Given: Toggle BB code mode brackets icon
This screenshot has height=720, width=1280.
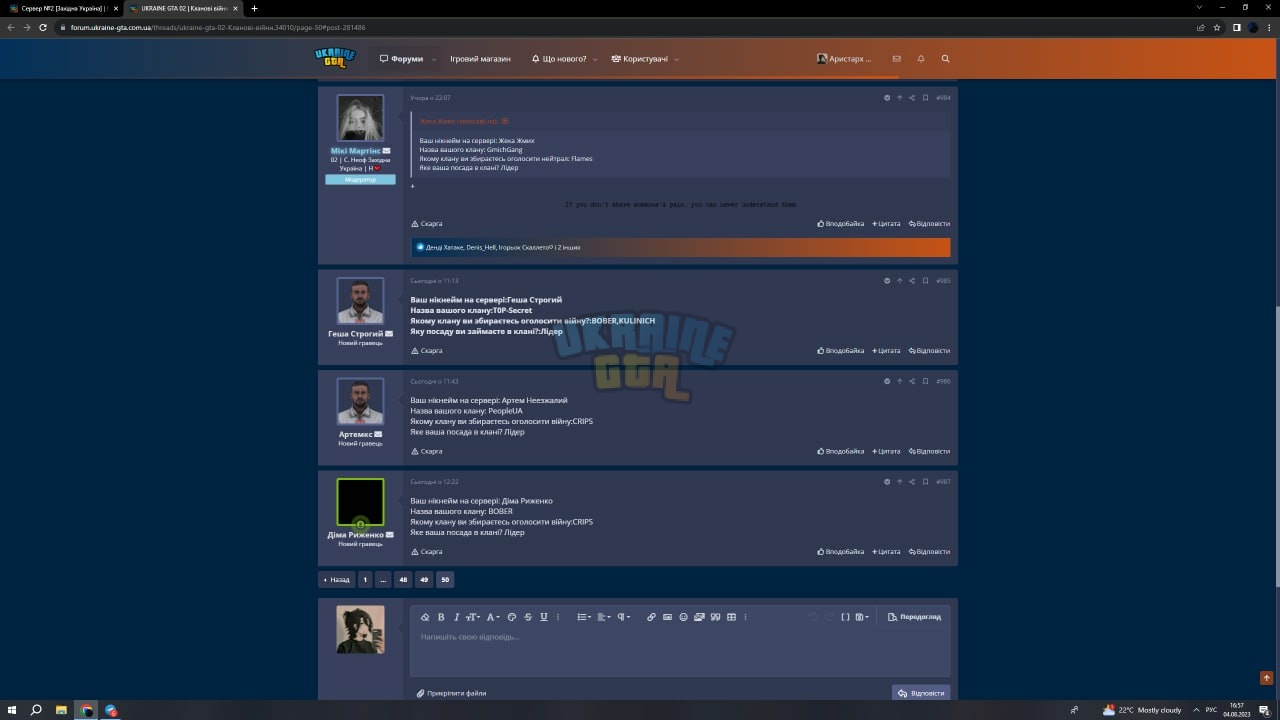Looking at the screenshot, I should [x=845, y=617].
